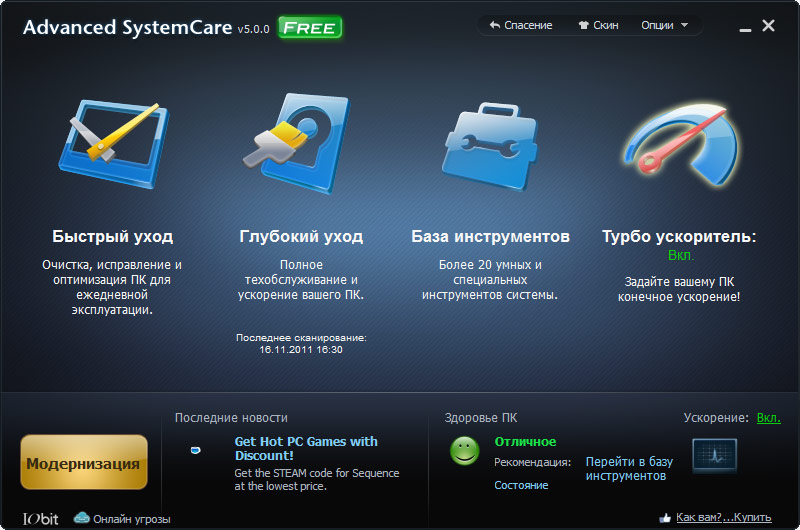Click the Полное техобслуживание description text
800x530 pixels.
click(x=301, y=280)
